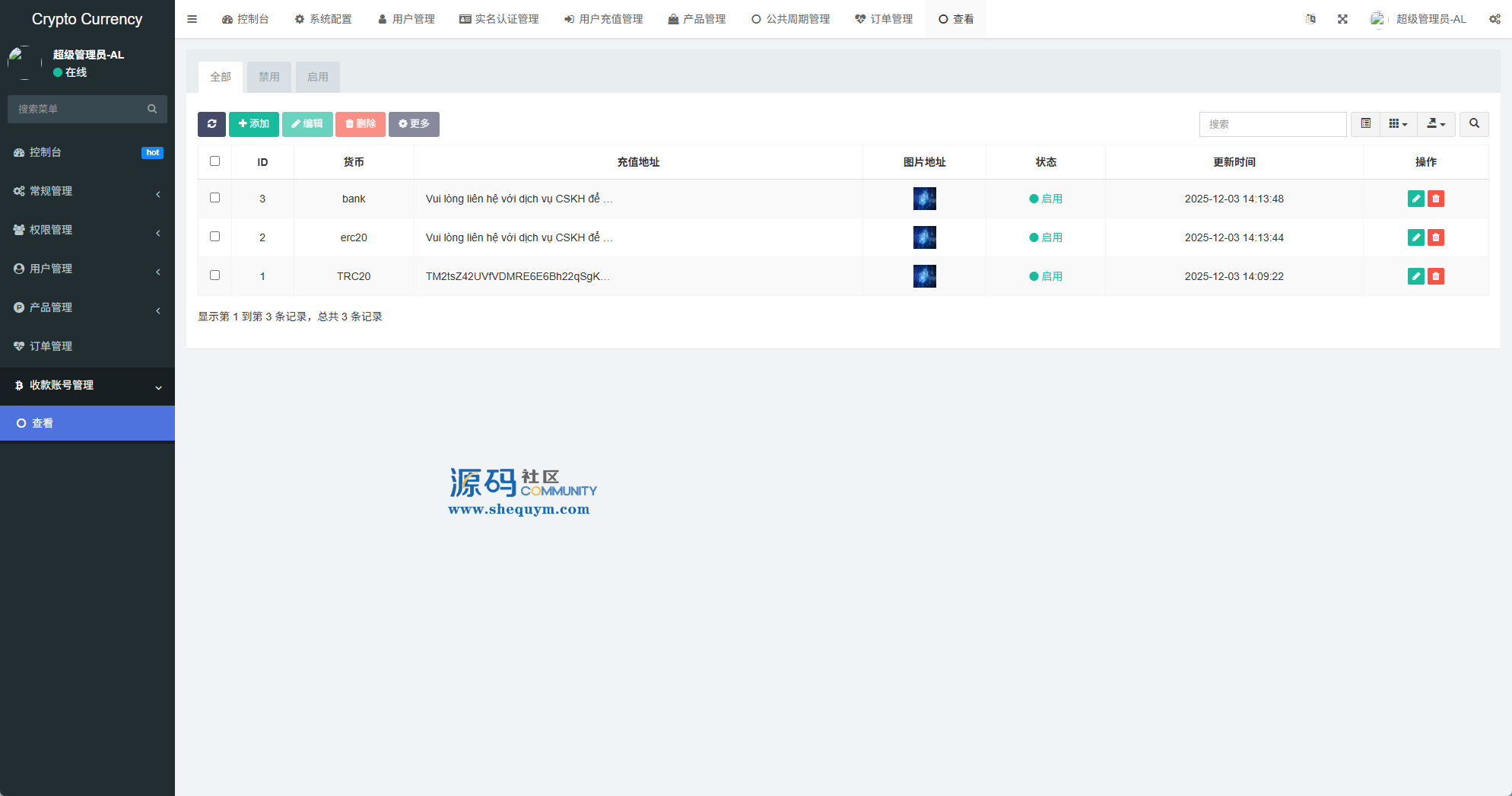Screen dimensions: 1512x796
Task: Open the columns dropdown grid button
Action: click(1398, 124)
